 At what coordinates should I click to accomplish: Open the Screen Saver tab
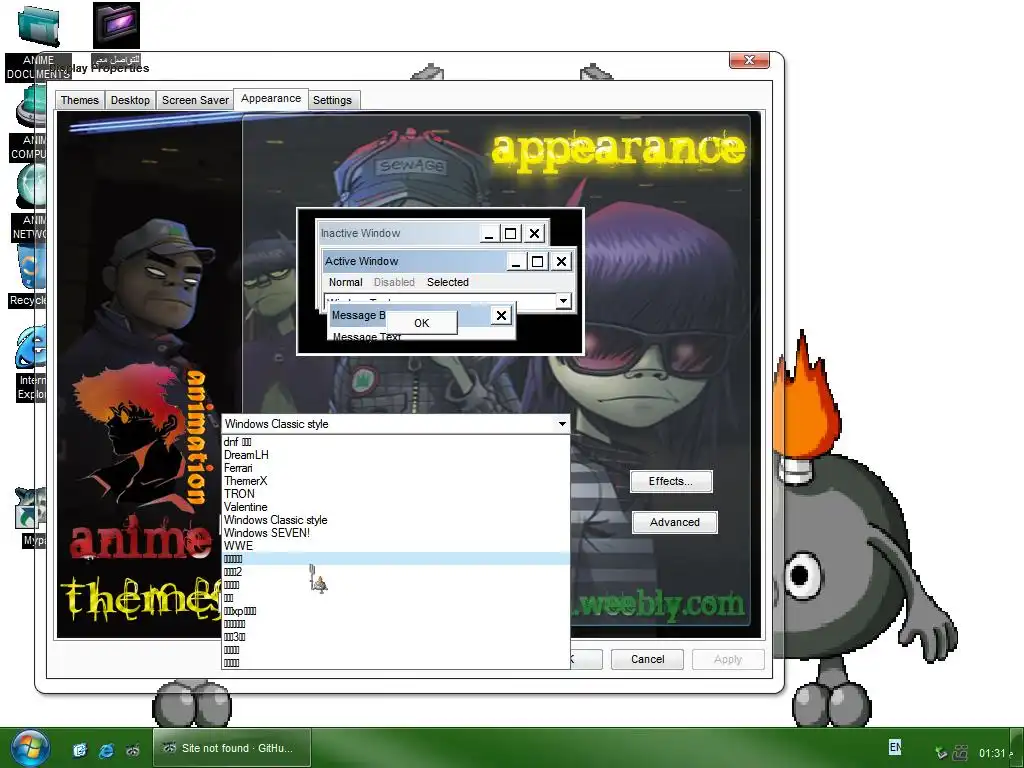195,100
